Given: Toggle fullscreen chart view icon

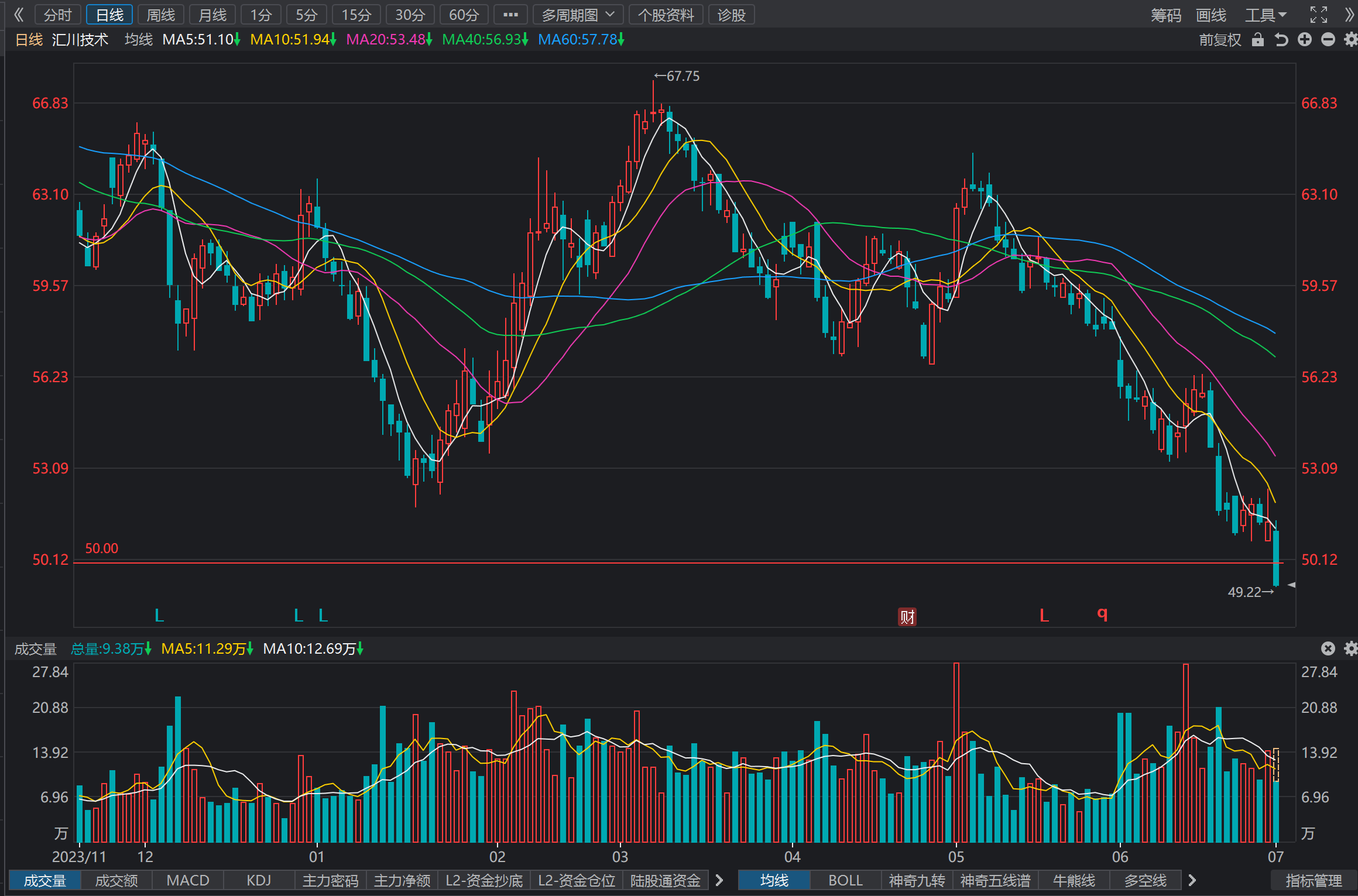Looking at the screenshot, I should click(x=1318, y=15).
